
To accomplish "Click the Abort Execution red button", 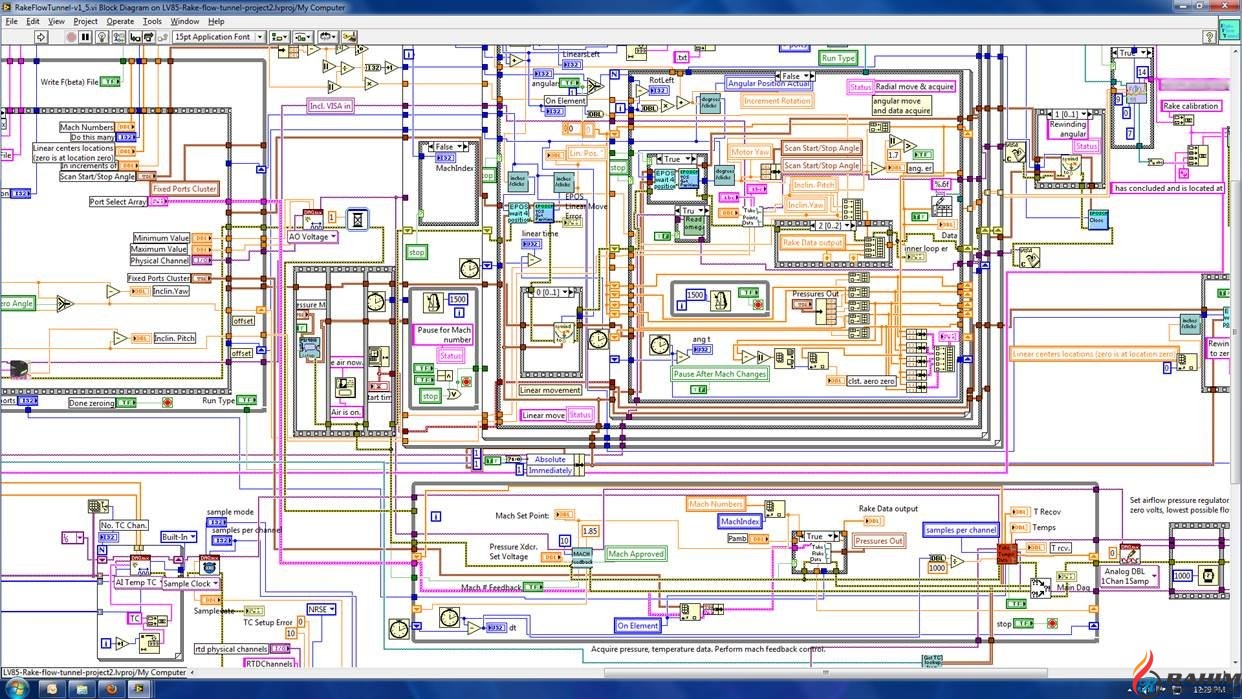I will pyautogui.click(x=71, y=36).
